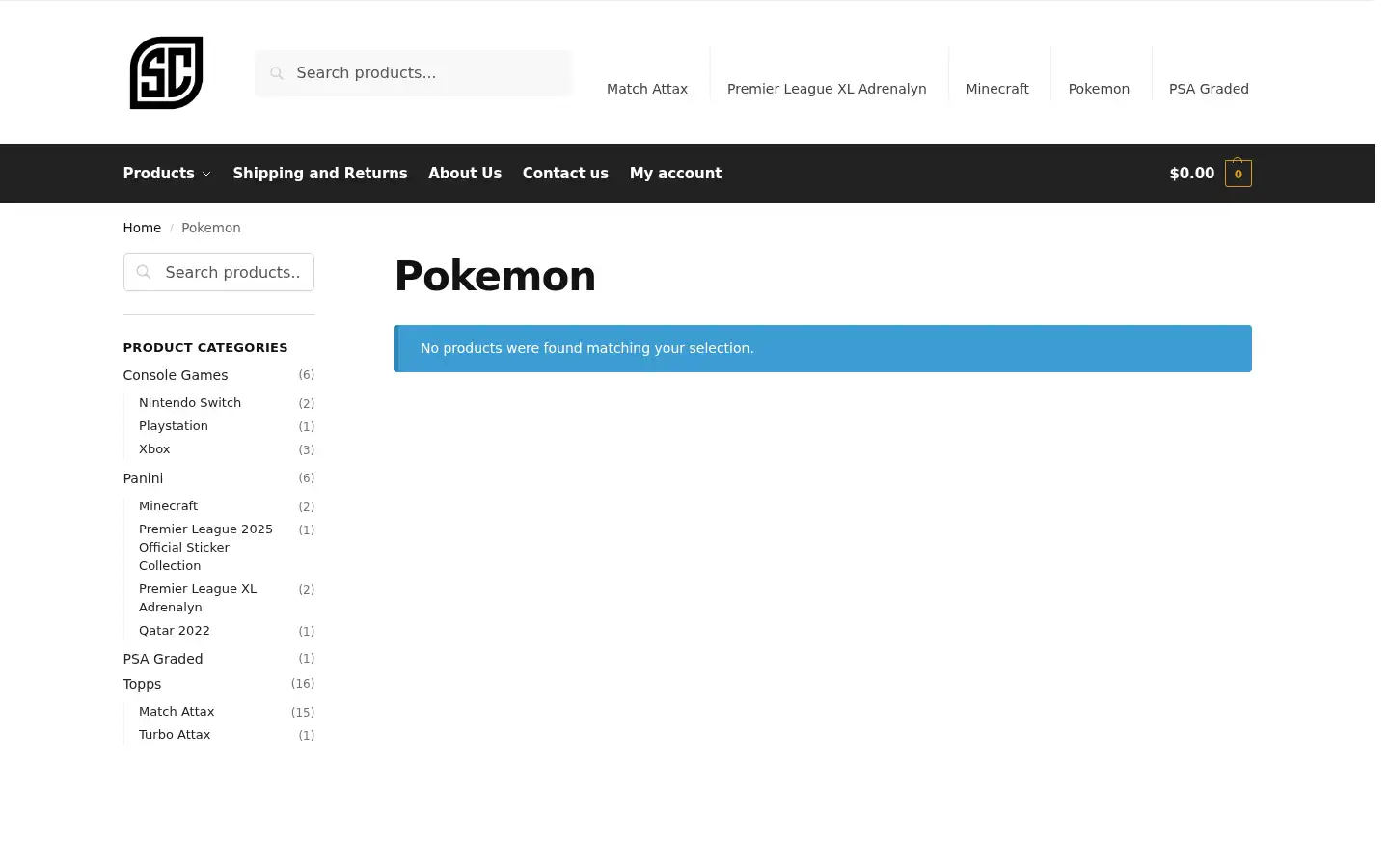Go to Shipping and Returns page

[320, 174]
